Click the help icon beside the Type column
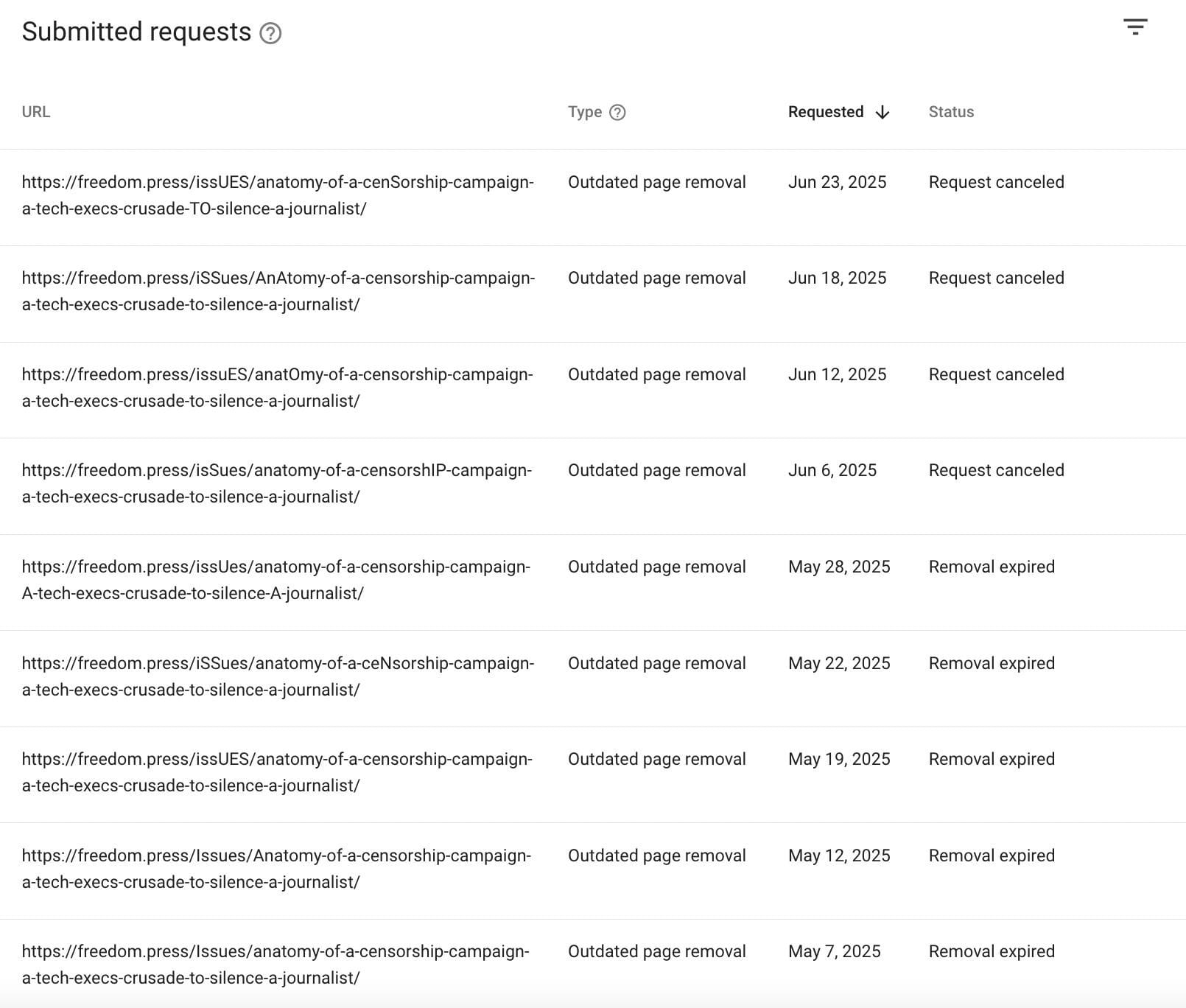Viewport: 1186px width, 1008px height. 617,112
